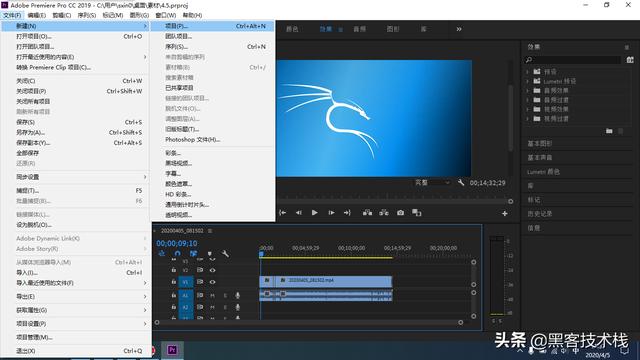Open program monitor settings wrench

tap(461, 182)
